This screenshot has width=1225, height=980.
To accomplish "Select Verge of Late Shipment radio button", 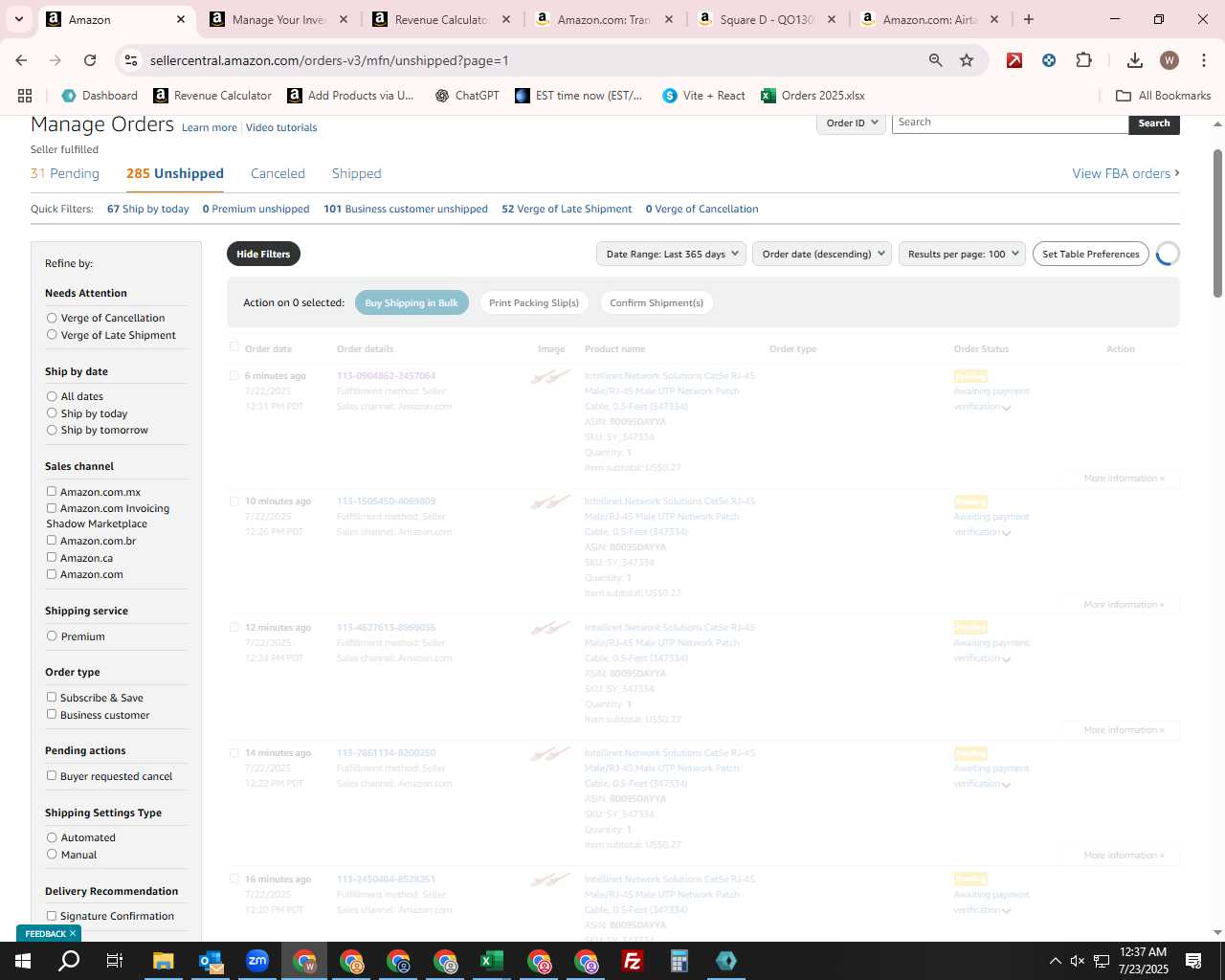I will (52, 335).
